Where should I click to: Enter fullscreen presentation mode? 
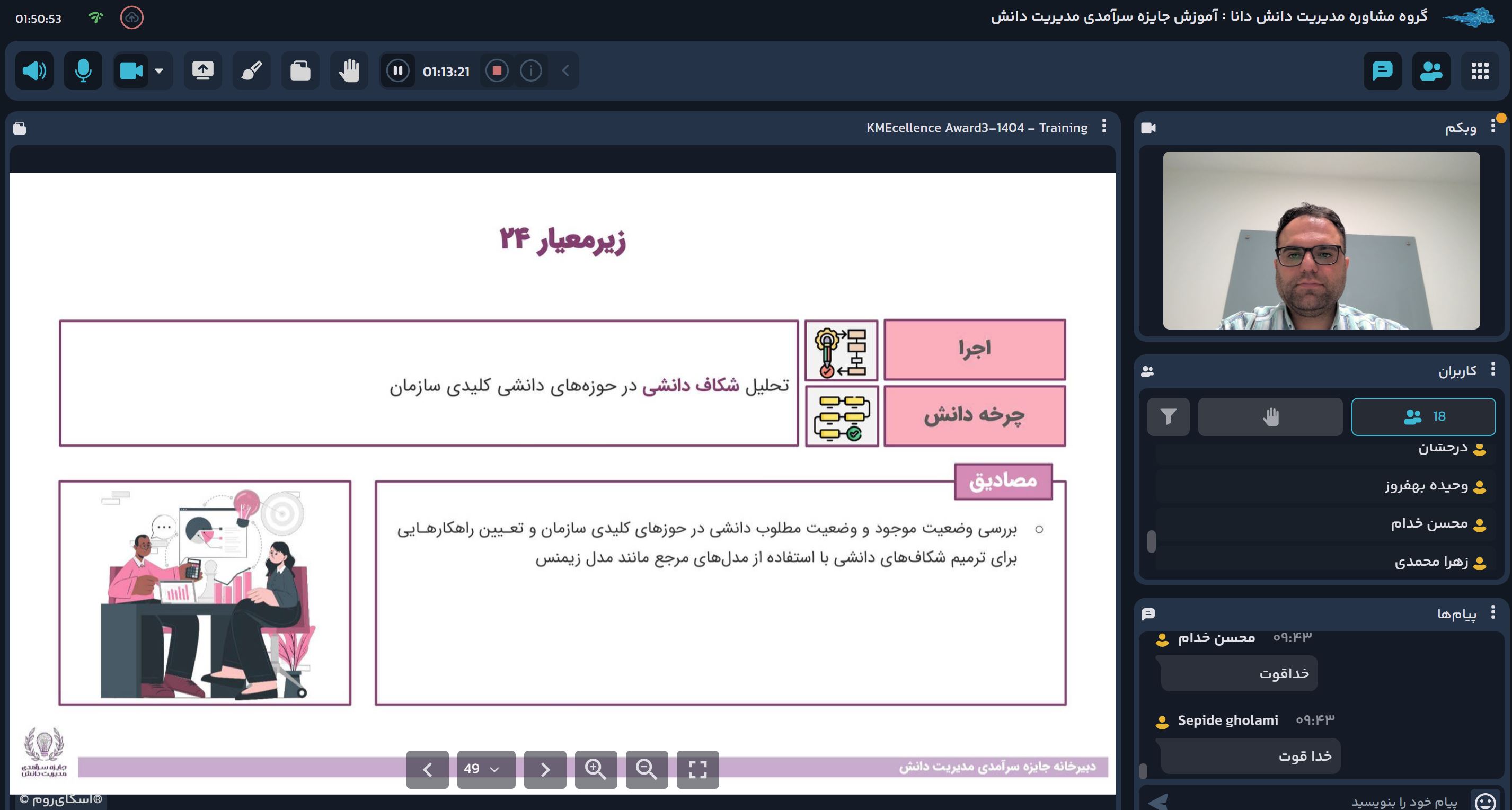697,769
